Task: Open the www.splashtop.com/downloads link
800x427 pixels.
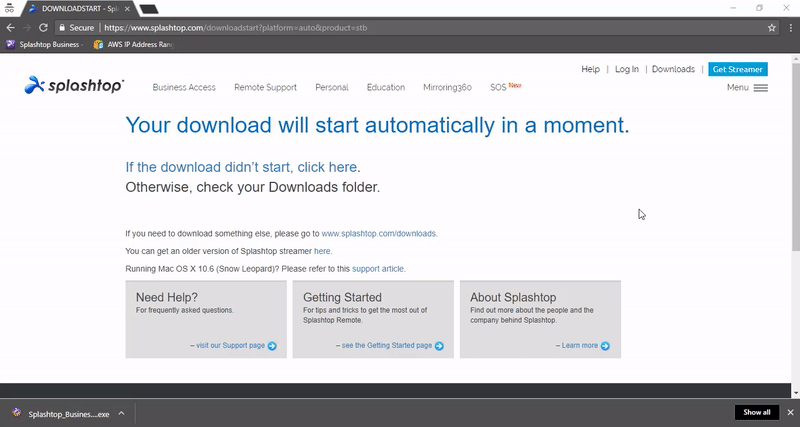Action: (x=379, y=233)
